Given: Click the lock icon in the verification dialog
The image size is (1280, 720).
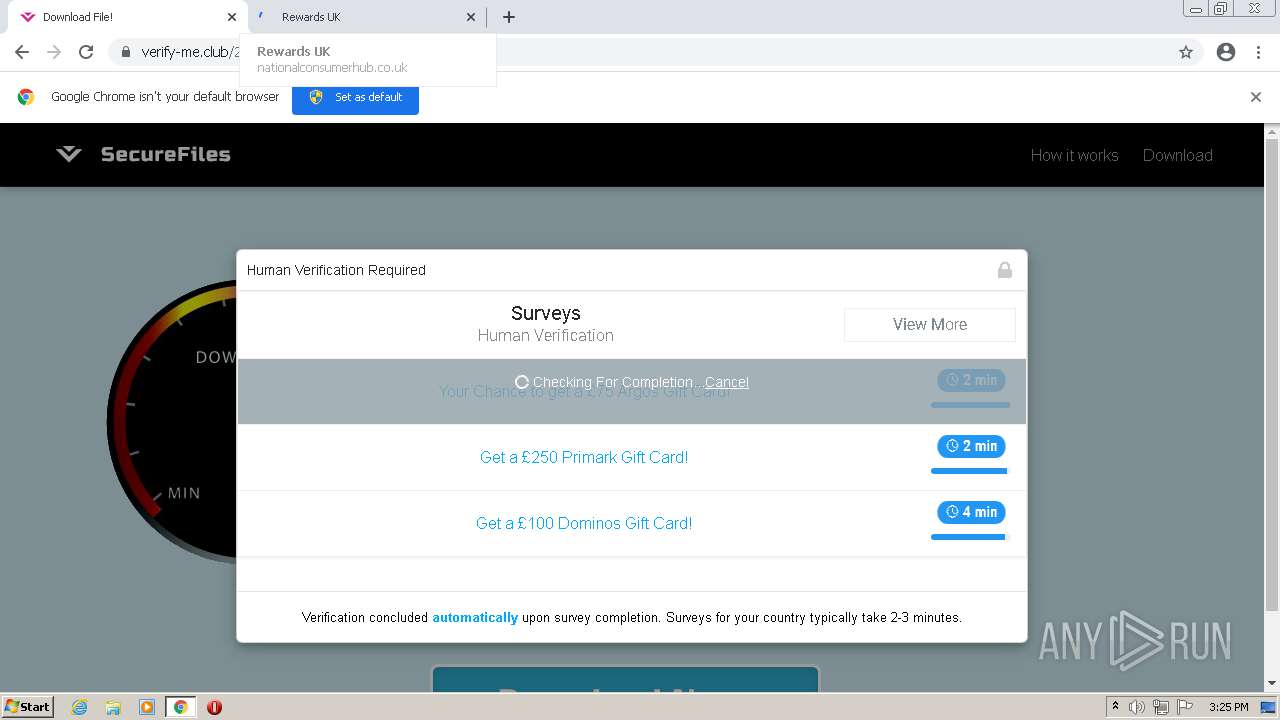Looking at the screenshot, I should click(1005, 270).
